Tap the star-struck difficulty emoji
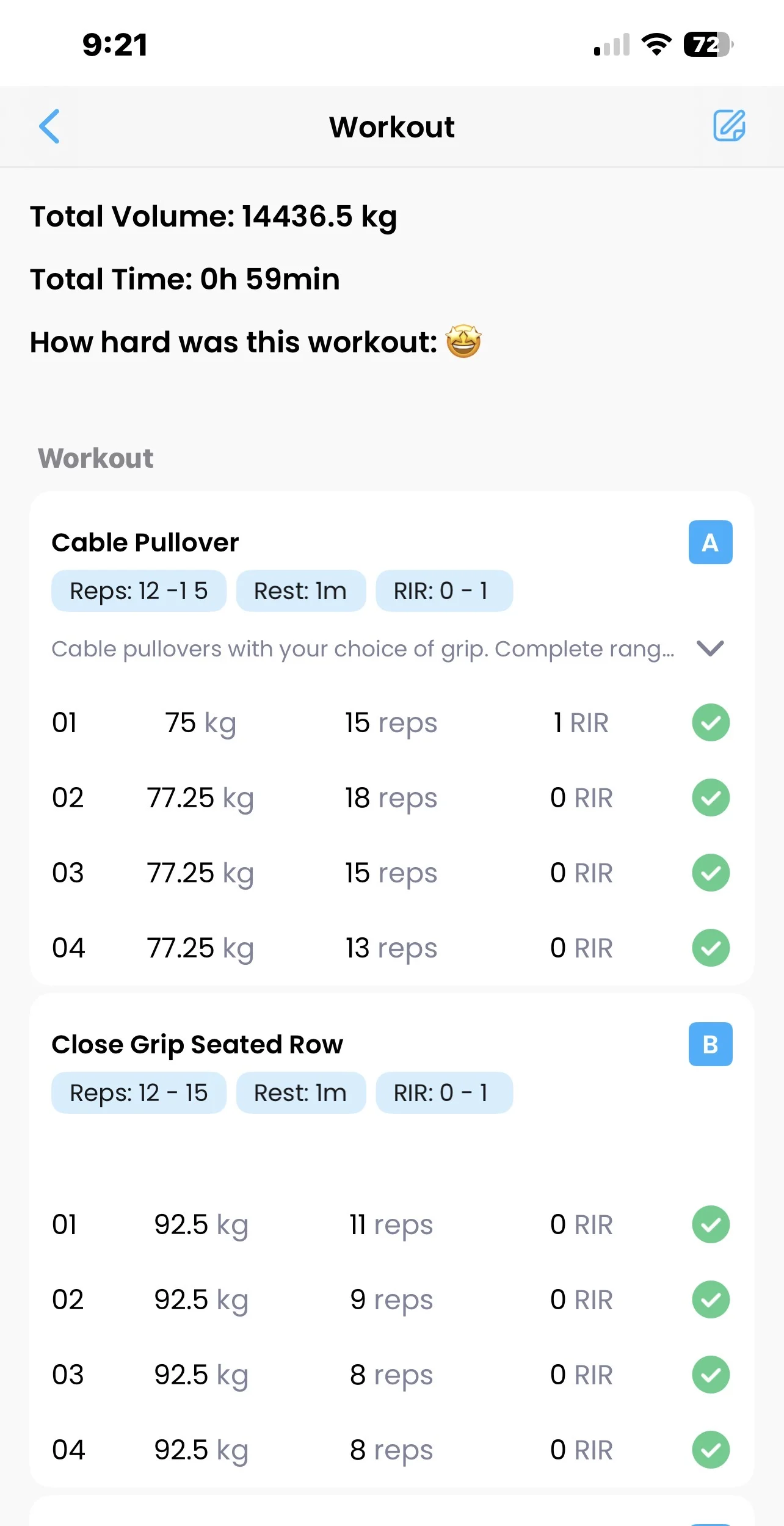Image resolution: width=784 pixels, height=1526 pixels. [x=463, y=341]
